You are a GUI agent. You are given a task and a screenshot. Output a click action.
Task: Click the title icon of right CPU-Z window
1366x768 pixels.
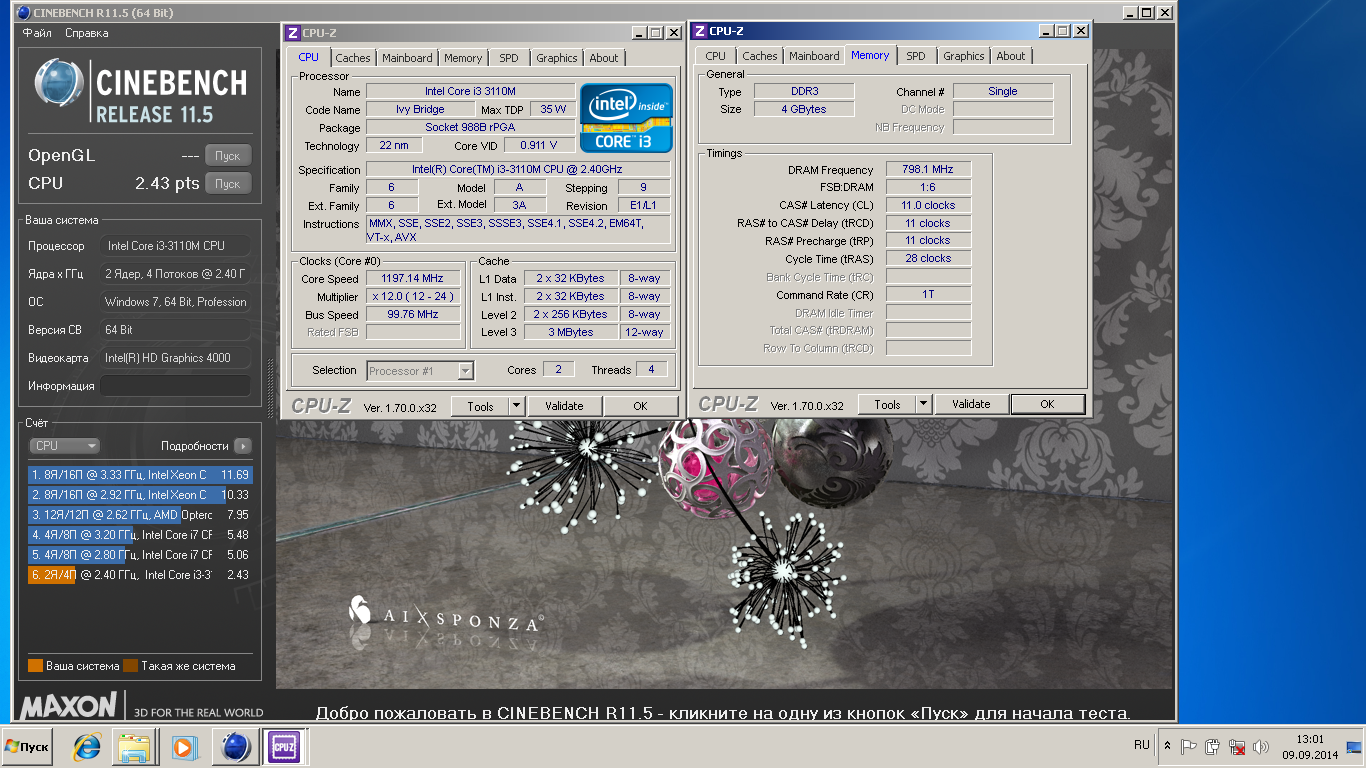(699, 31)
